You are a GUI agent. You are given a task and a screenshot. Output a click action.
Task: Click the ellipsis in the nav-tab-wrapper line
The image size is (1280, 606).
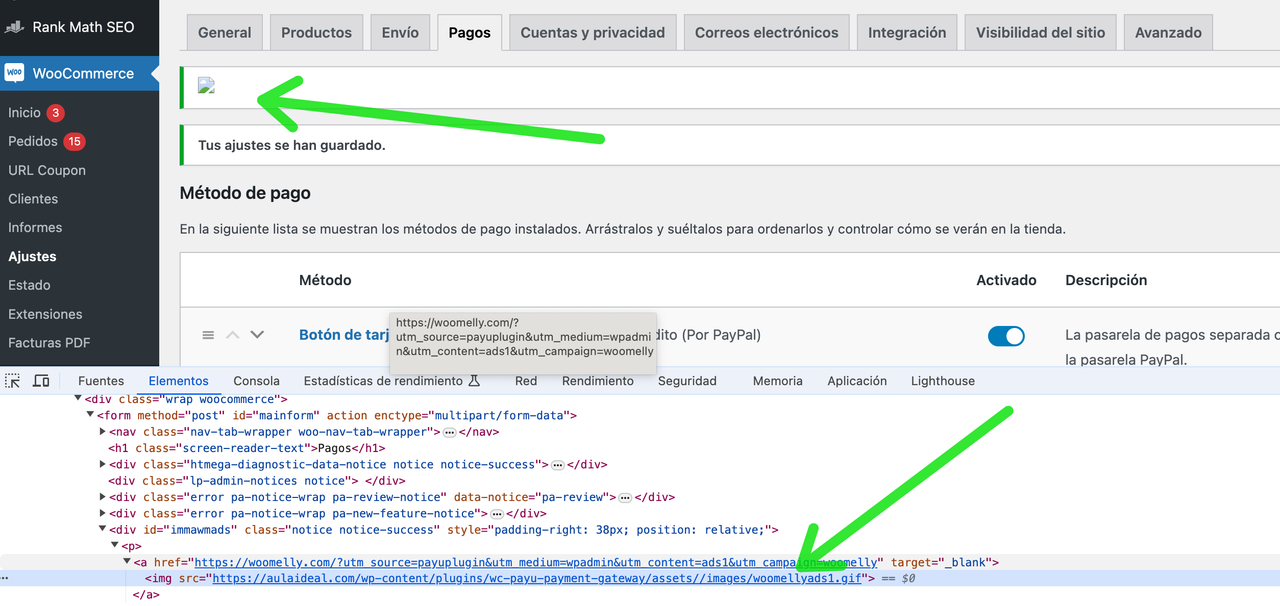[450, 432]
